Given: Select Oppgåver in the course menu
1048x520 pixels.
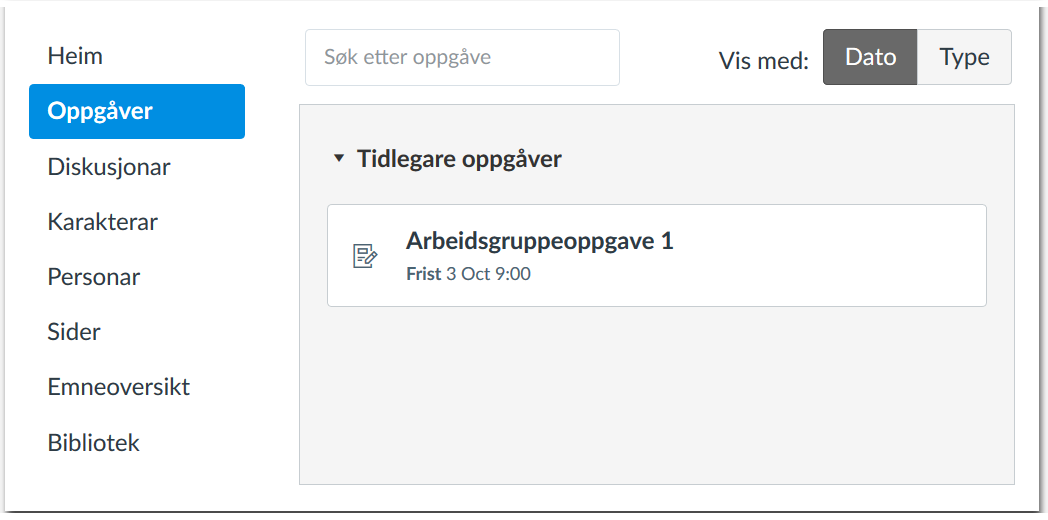Looking at the screenshot, I should click(x=100, y=111).
